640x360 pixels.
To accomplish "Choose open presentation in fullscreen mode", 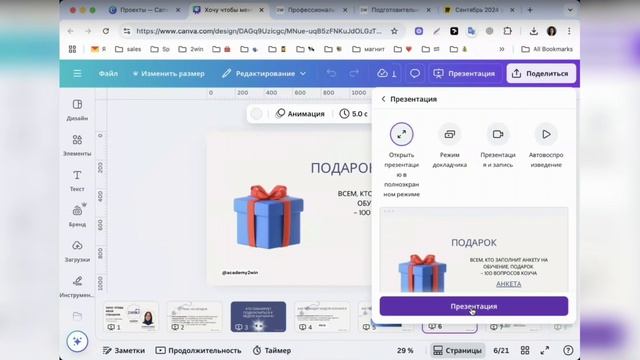I will click(401, 134).
